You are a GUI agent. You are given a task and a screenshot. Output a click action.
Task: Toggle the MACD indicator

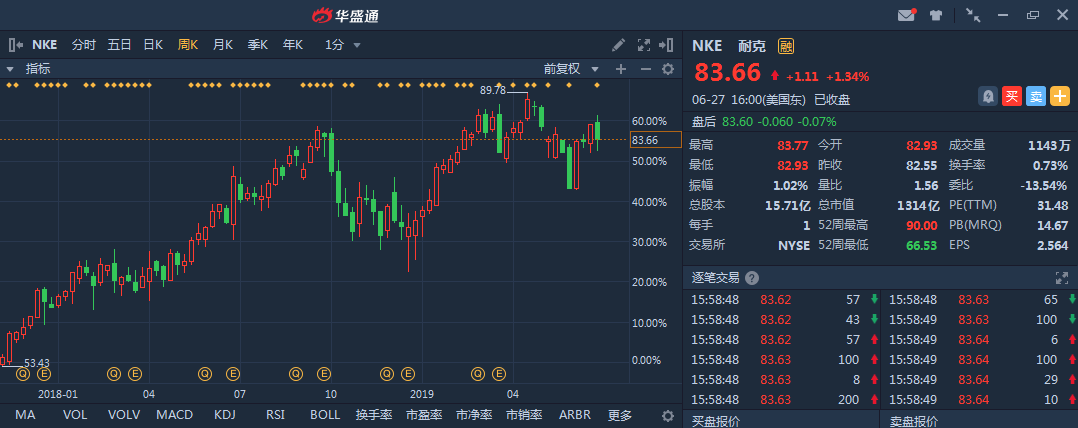[173, 415]
